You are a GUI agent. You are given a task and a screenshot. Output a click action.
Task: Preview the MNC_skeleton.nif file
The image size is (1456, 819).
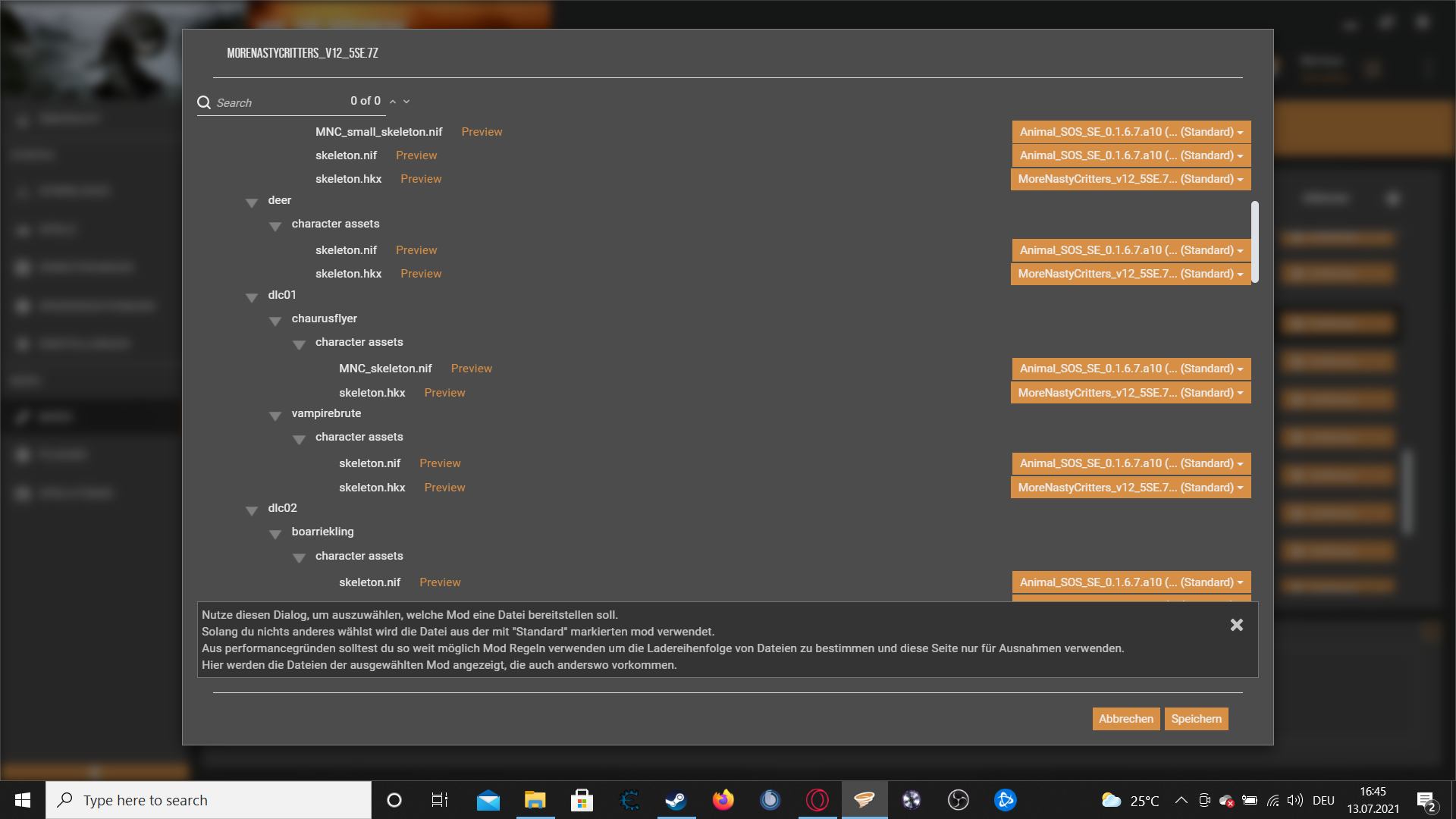pos(471,369)
